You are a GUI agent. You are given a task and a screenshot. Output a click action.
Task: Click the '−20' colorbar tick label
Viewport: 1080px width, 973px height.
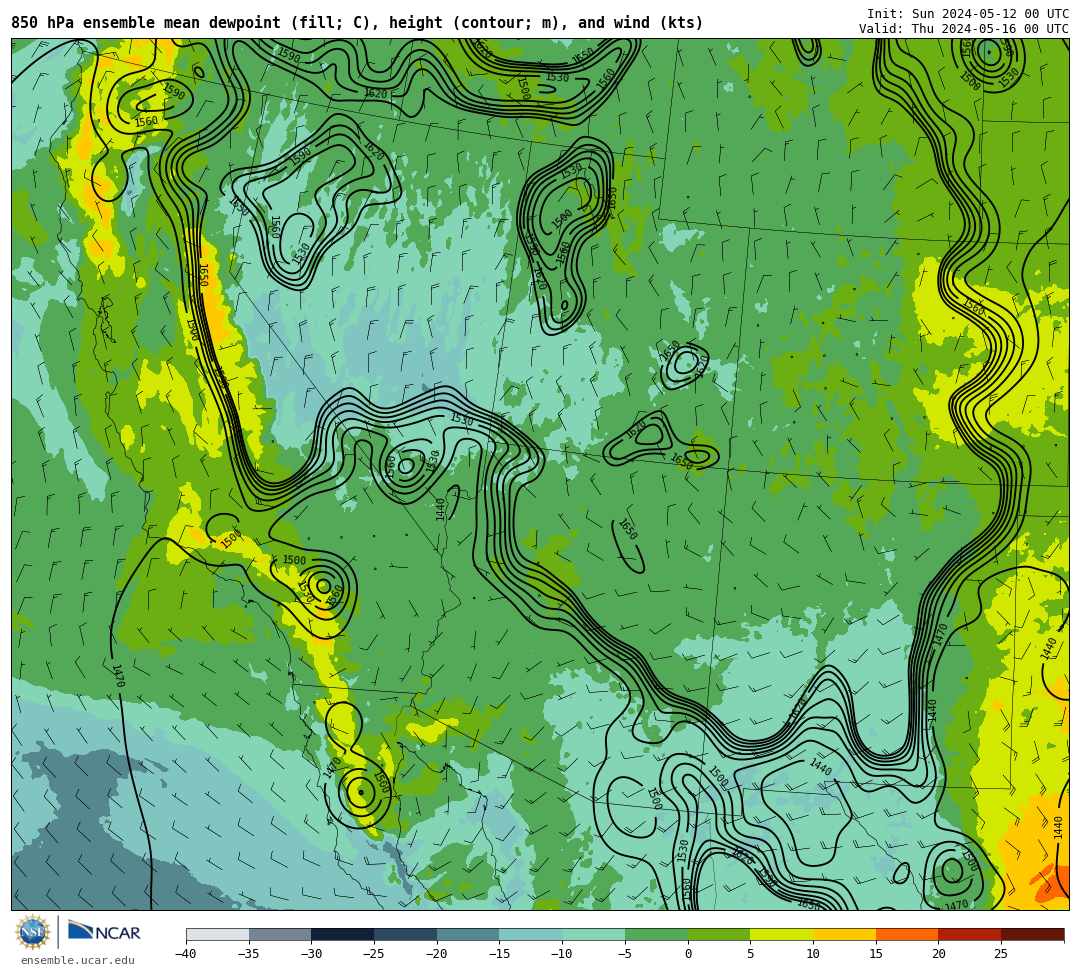pos(437,954)
